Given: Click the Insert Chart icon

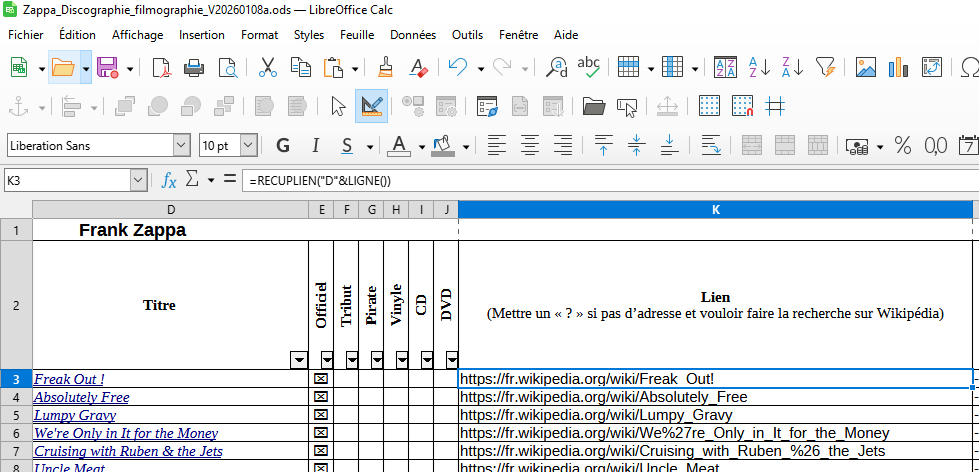Looking at the screenshot, I should (898, 67).
